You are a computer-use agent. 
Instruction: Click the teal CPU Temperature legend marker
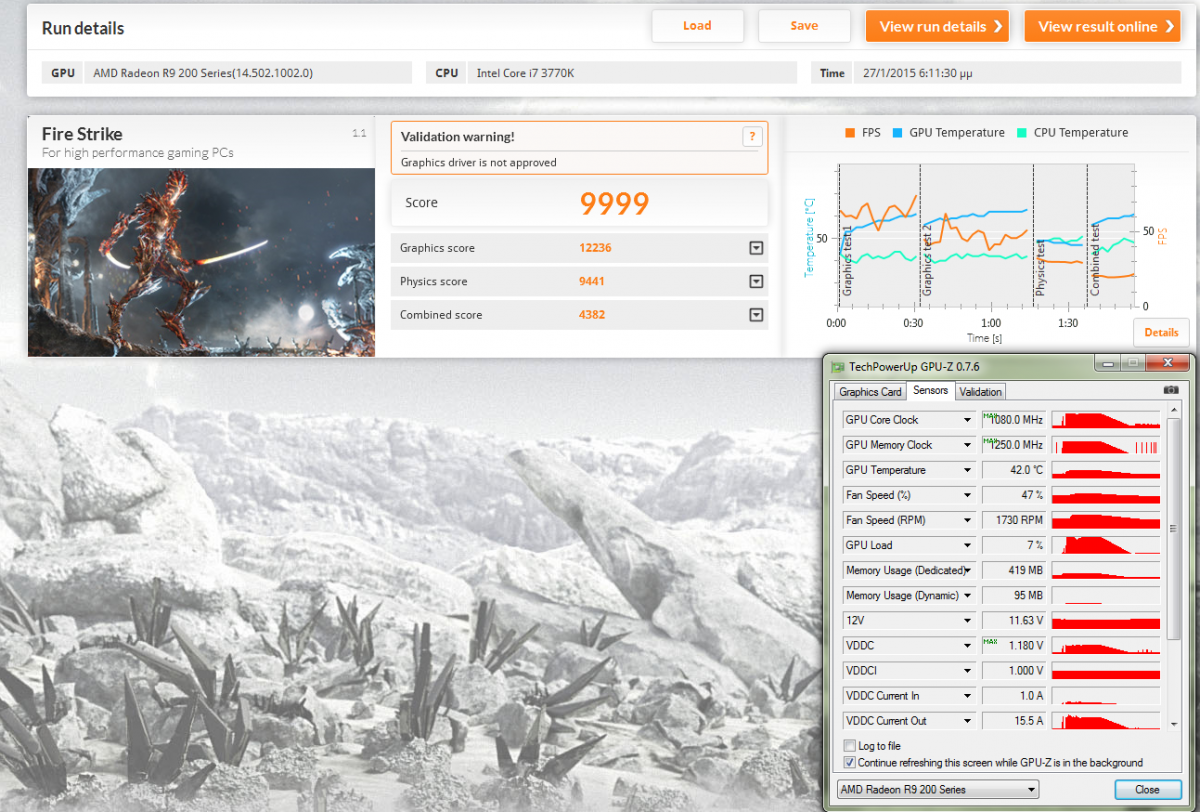point(1022,132)
